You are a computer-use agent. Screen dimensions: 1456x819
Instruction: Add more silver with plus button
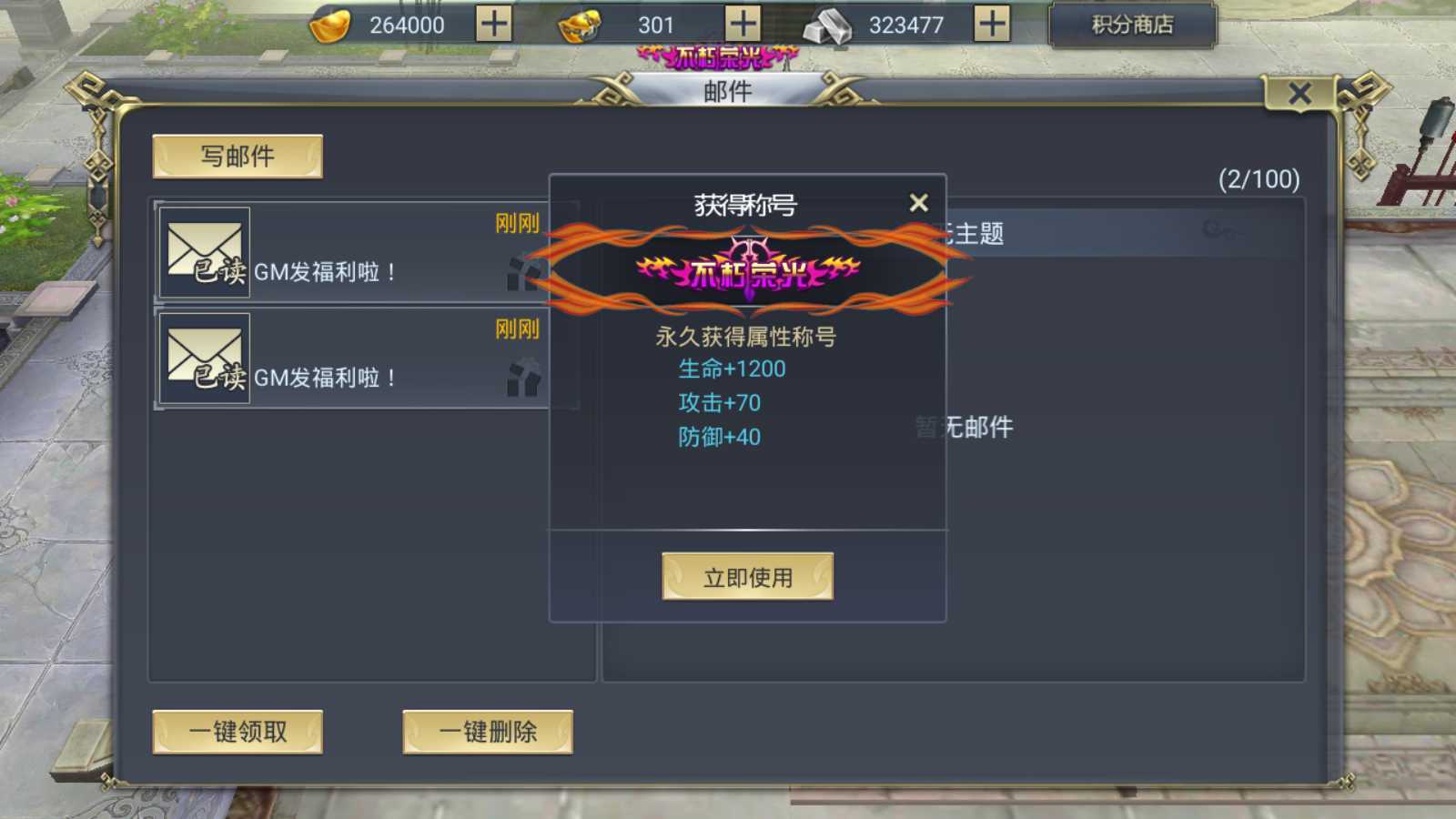pyautogui.click(x=992, y=24)
